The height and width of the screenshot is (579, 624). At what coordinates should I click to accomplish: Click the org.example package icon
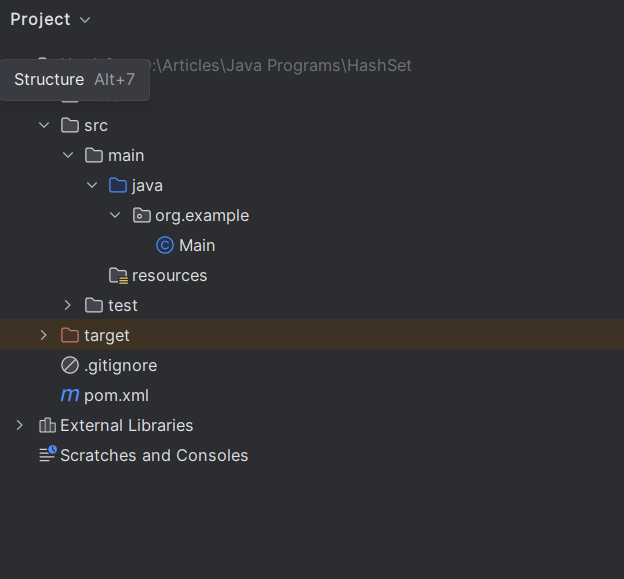(x=142, y=215)
